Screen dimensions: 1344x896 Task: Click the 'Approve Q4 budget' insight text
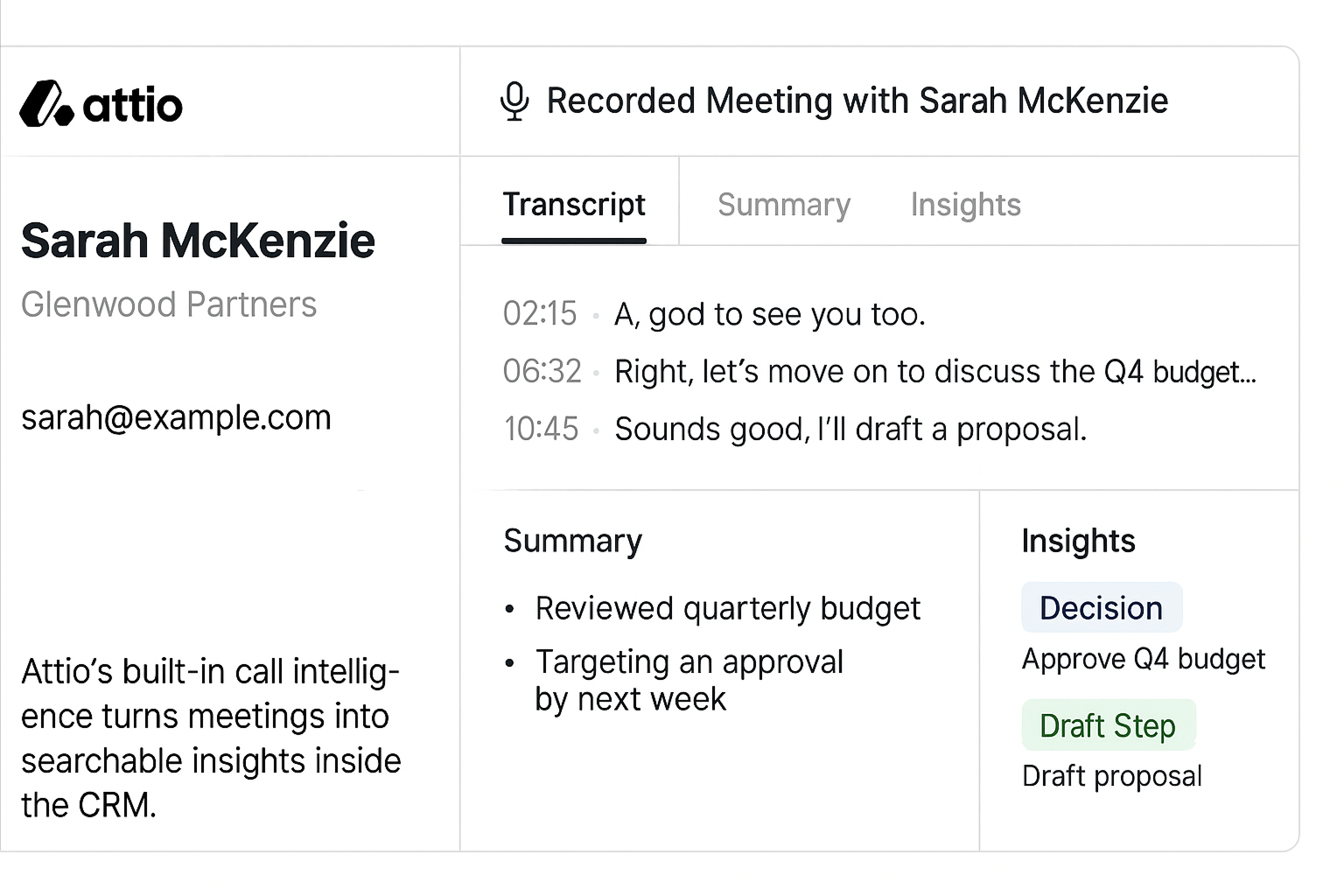click(1144, 659)
